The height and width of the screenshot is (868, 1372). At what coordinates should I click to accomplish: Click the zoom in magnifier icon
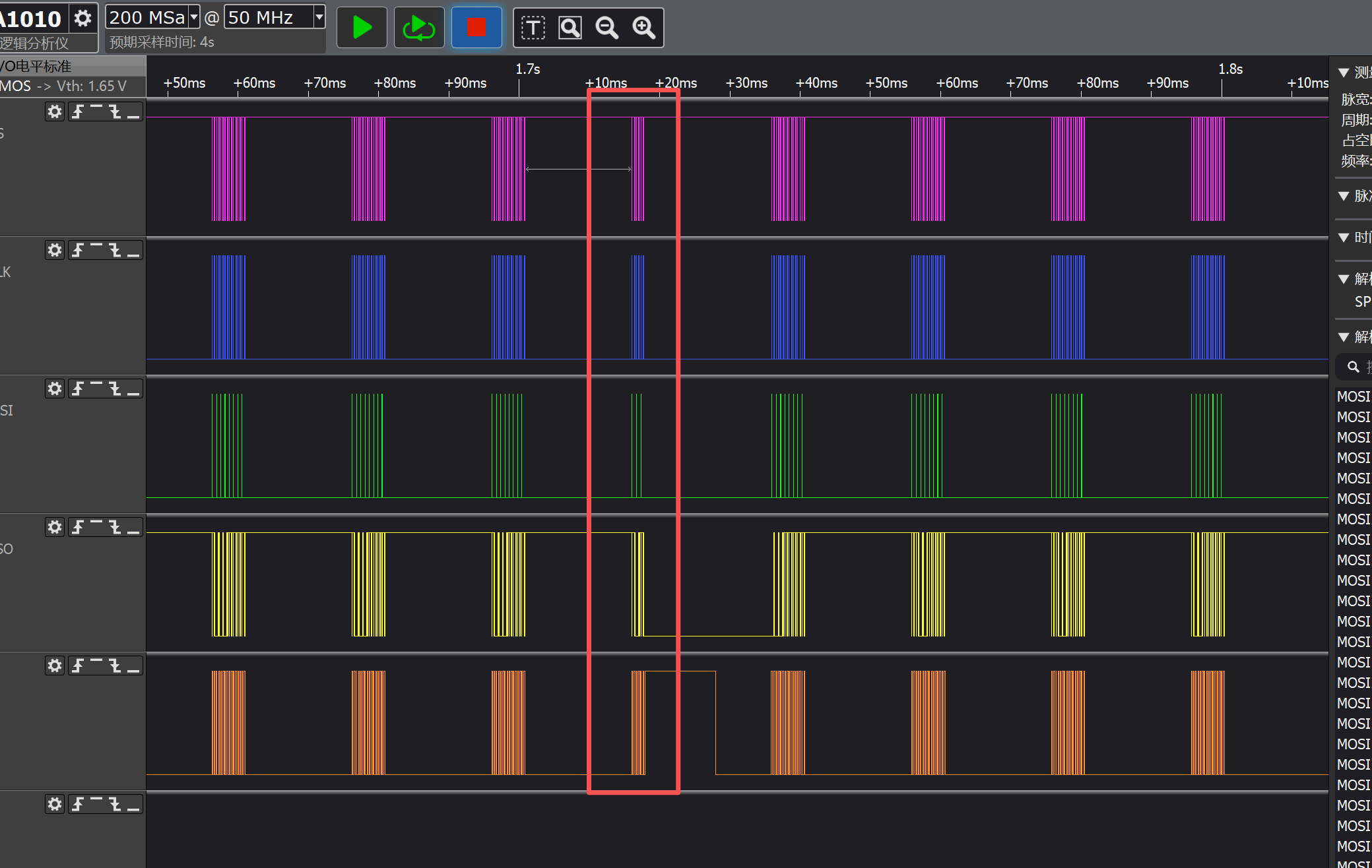(x=644, y=28)
